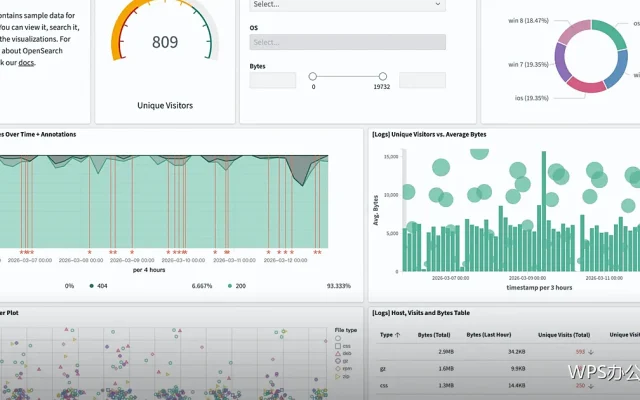Click the 93.333% legend value
The height and width of the screenshot is (400, 640).
click(x=338, y=286)
